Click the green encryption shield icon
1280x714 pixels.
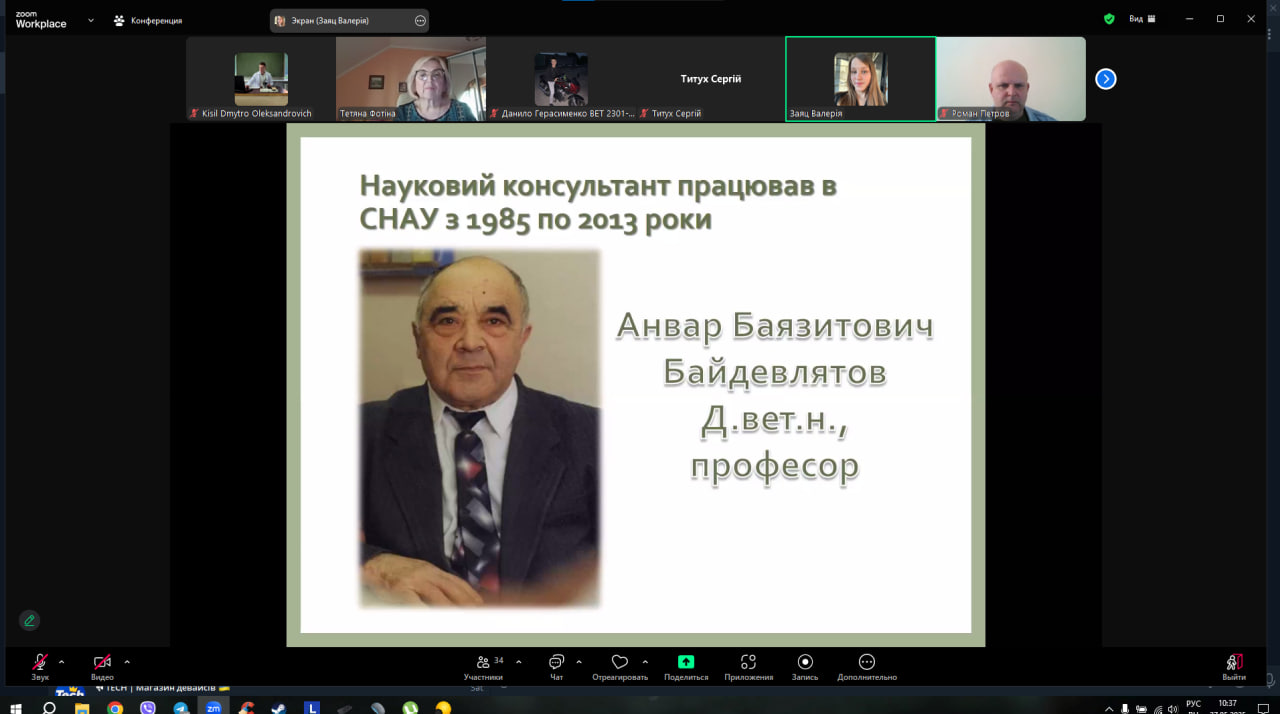click(1109, 18)
